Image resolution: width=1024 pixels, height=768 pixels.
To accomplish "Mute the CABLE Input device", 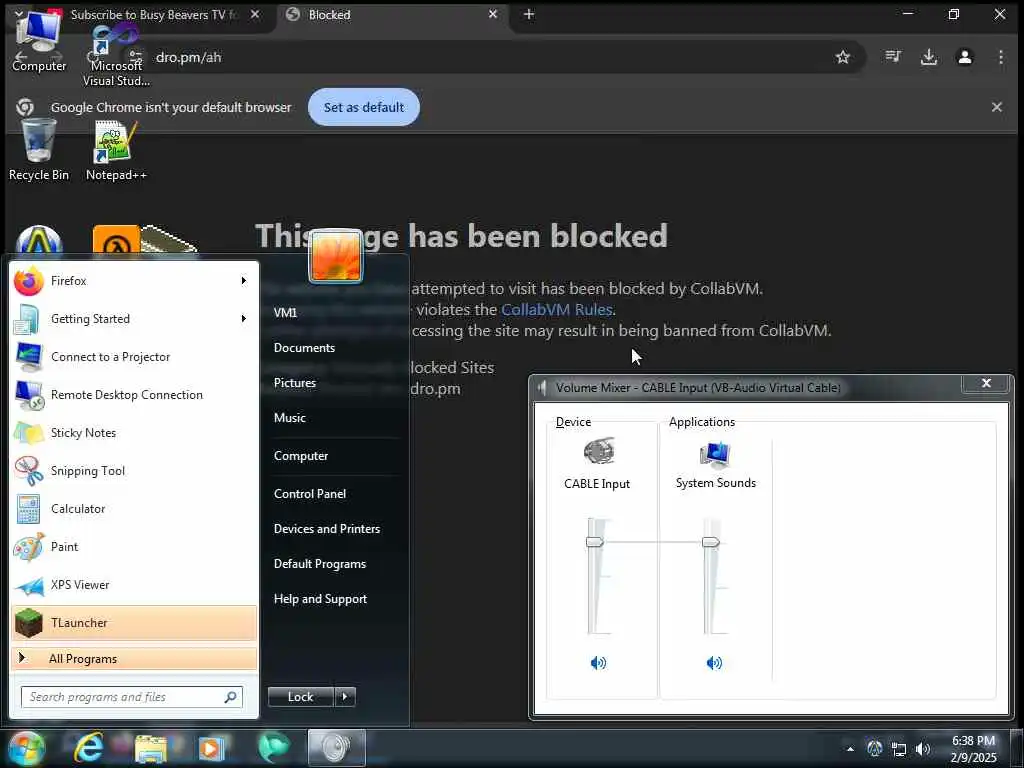I will 598,663.
